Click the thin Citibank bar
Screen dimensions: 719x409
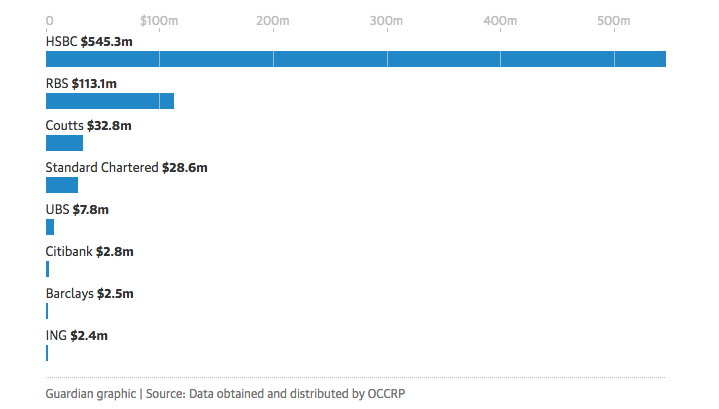(47, 269)
